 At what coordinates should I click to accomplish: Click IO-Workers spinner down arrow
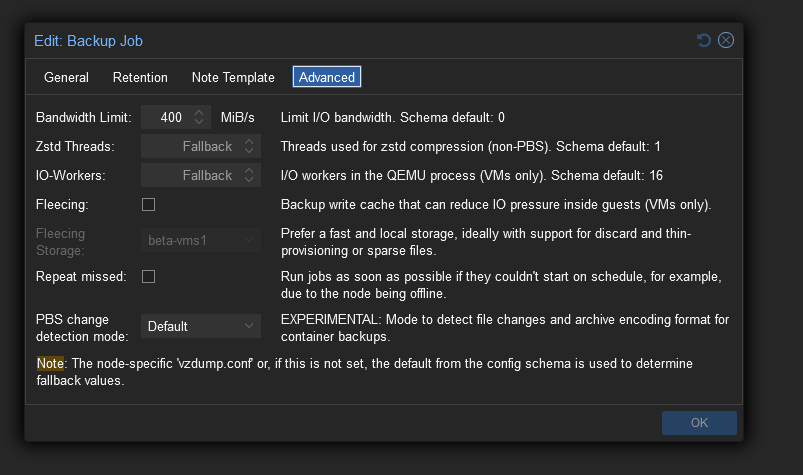[x=249, y=180]
